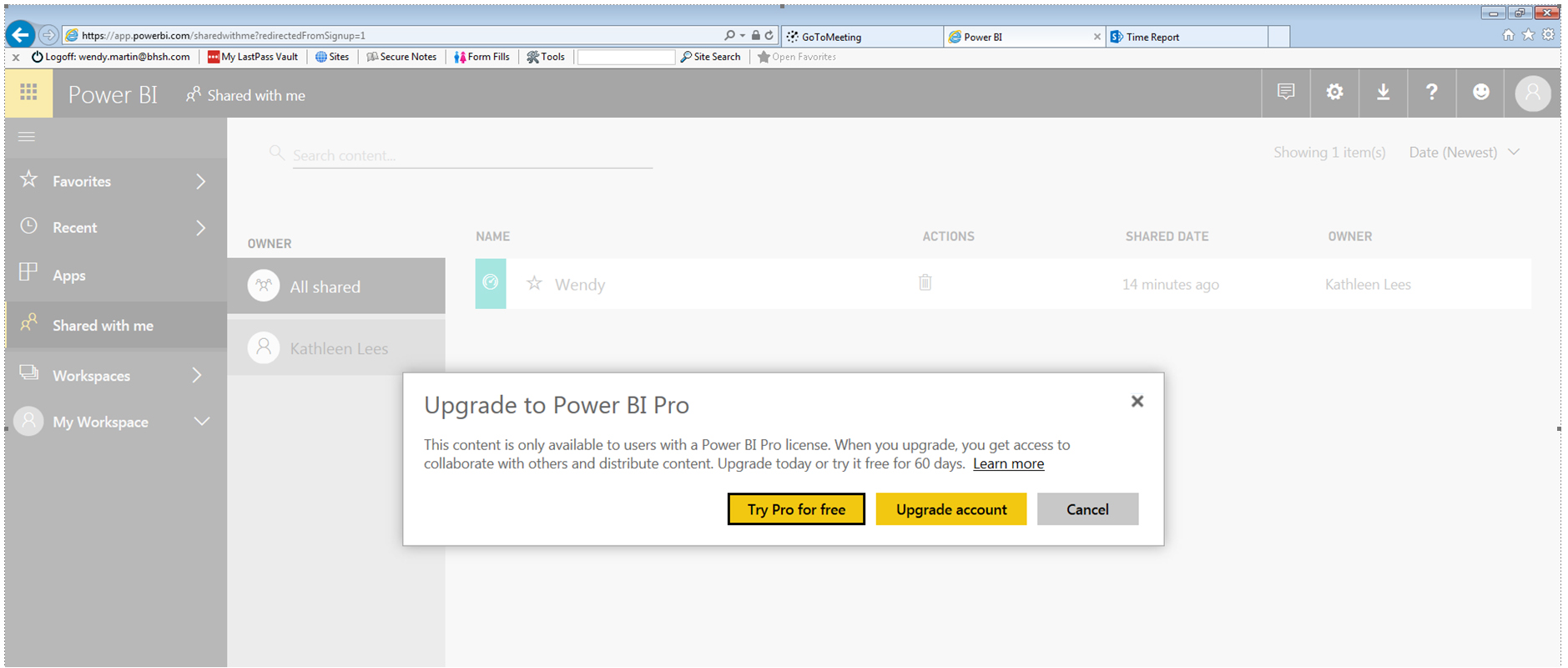Open Form Fills in LastPass toolbar
Screen dimensions: 1568x668
click(482, 57)
